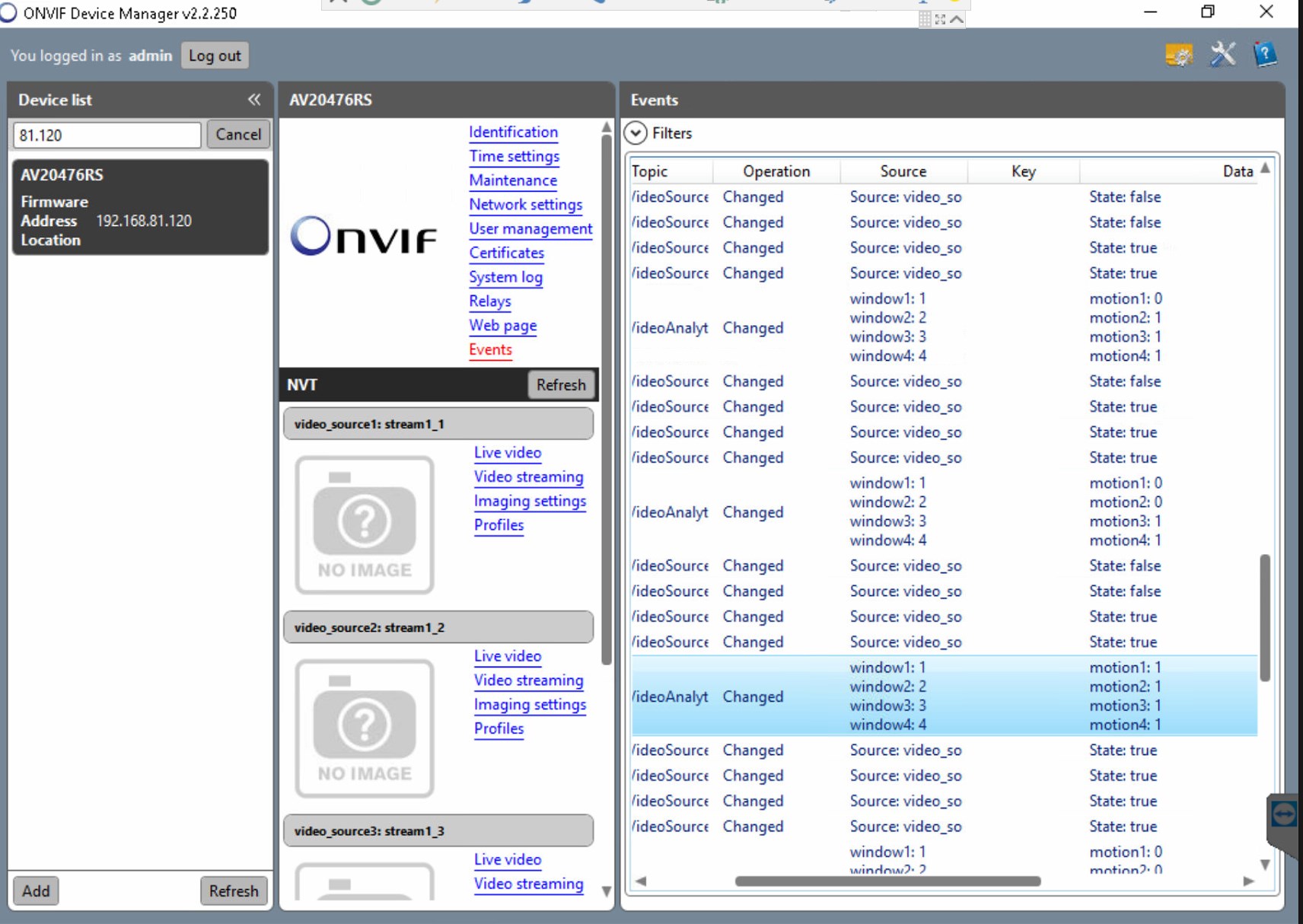
Task: Open Identification settings
Action: point(513,132)
